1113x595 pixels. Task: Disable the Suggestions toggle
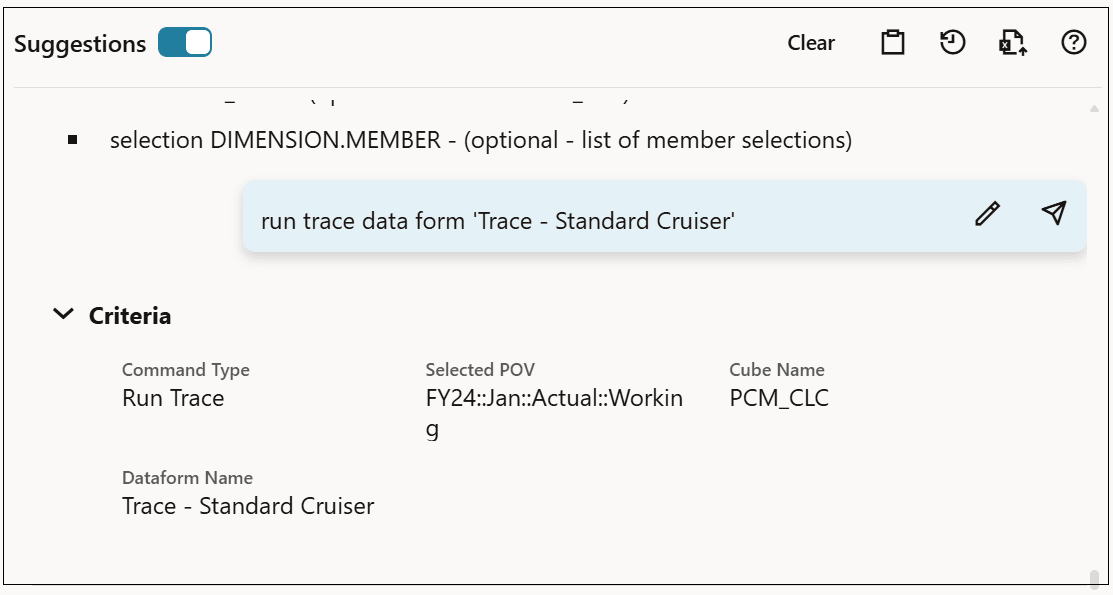[185, 42]
